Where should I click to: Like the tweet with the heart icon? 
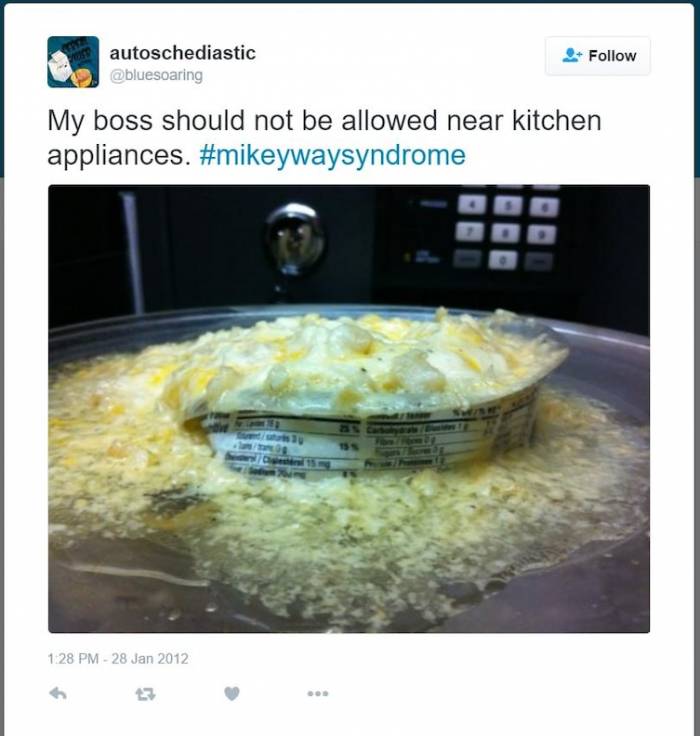[x=231, y=693]
